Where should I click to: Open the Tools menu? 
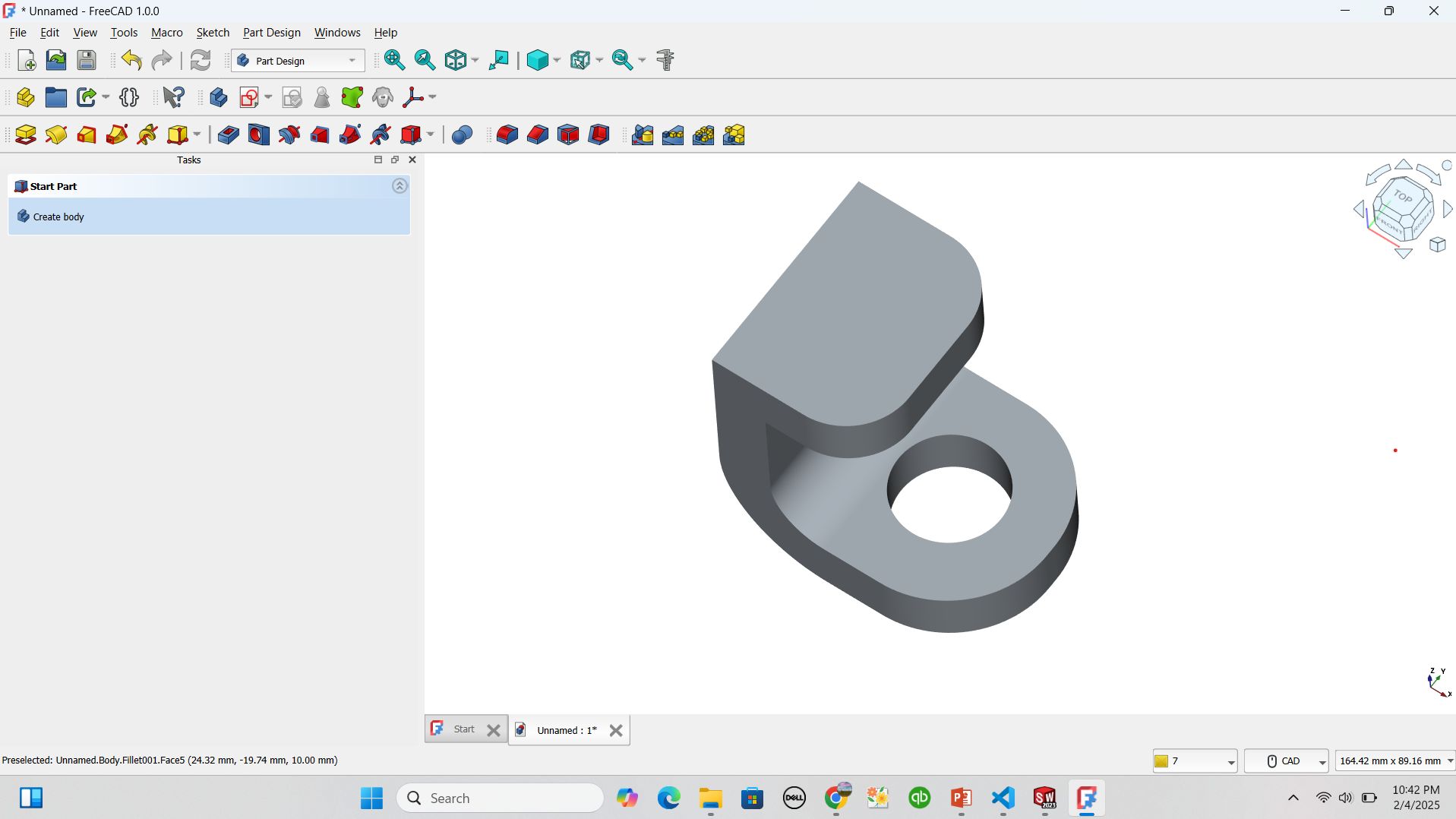pos(124,33)
